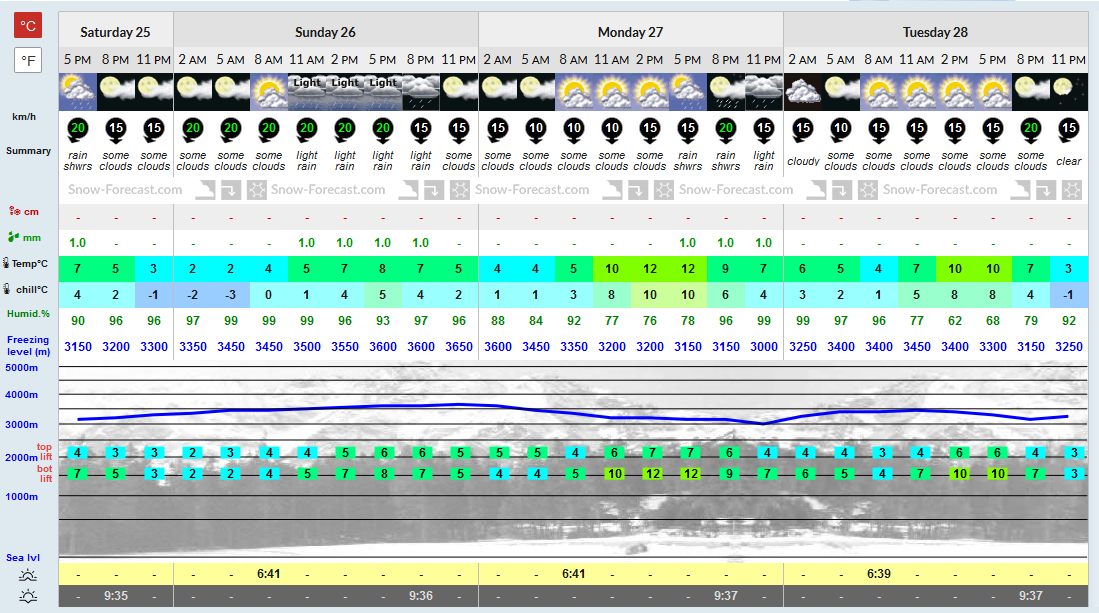
Task: Select the Sunday 26 day header
Action: pyautogui.click(x=326, y=32)
